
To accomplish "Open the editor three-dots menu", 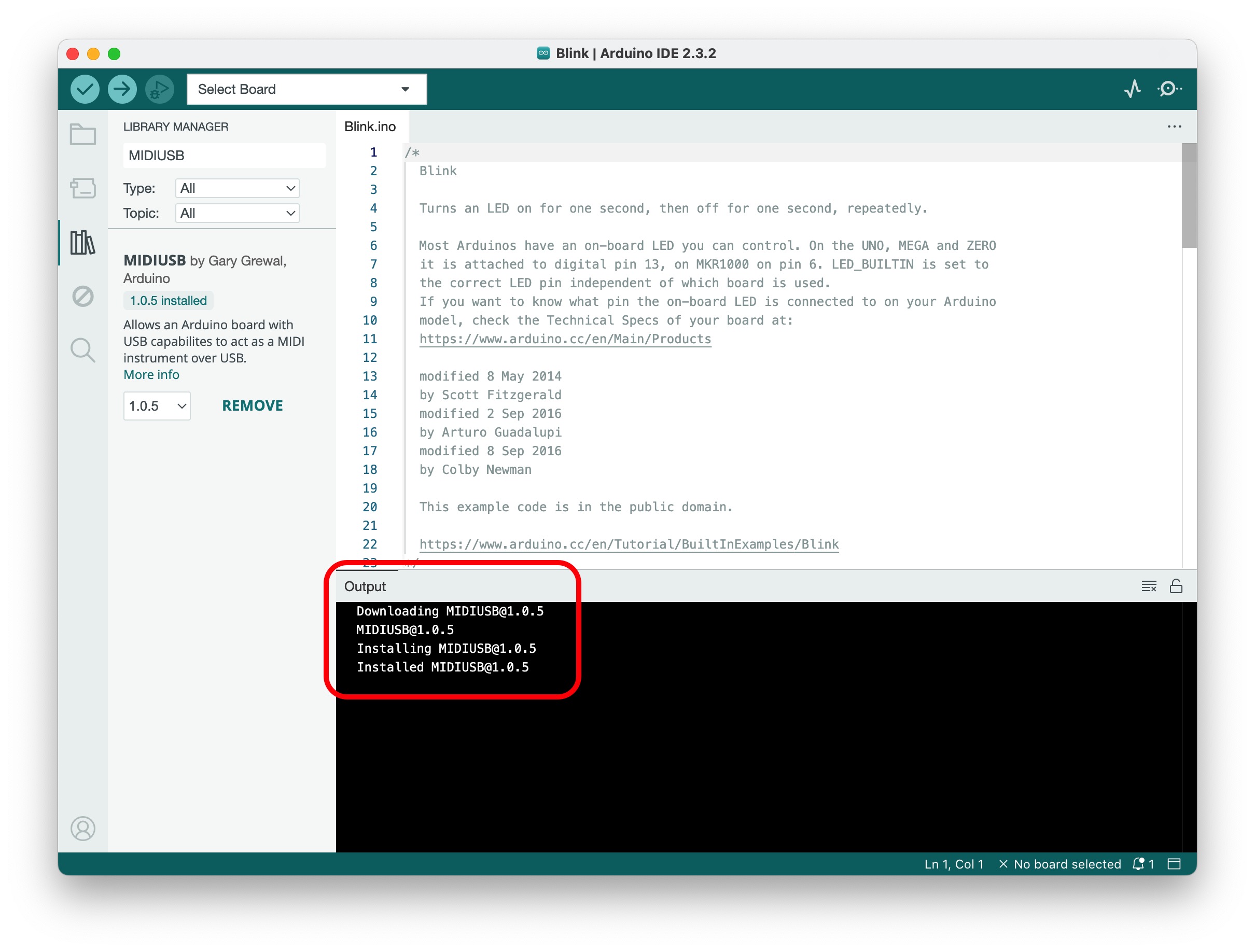I will coord(1175,126).
